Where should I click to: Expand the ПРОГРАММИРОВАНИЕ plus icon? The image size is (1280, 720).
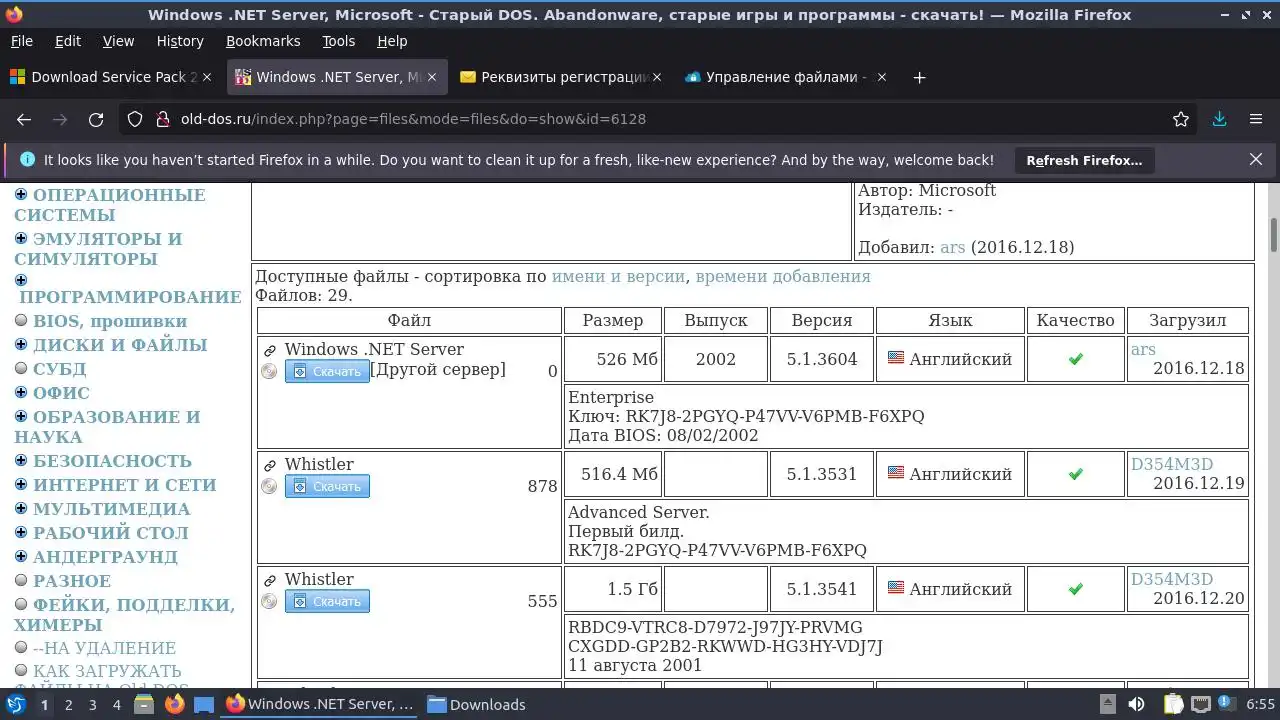(21, 280)
